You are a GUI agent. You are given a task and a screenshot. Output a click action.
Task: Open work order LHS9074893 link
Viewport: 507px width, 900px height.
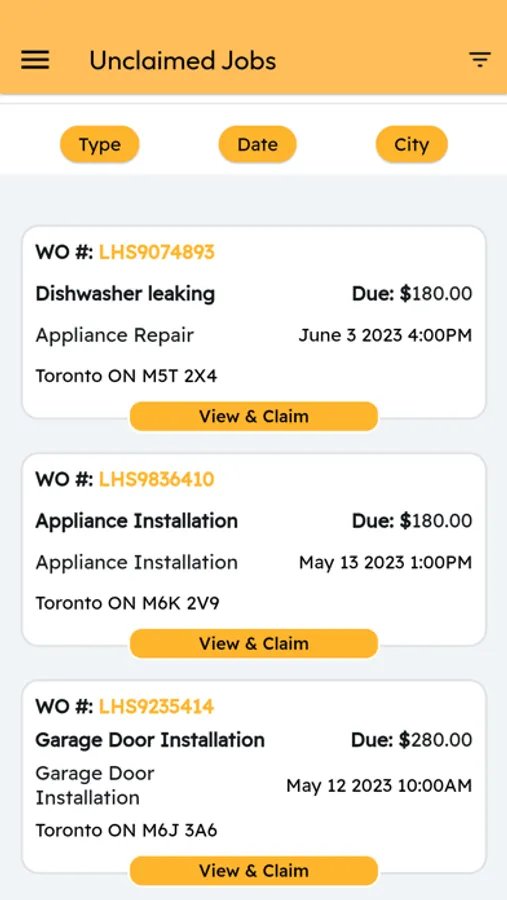[x=157, y=252]
